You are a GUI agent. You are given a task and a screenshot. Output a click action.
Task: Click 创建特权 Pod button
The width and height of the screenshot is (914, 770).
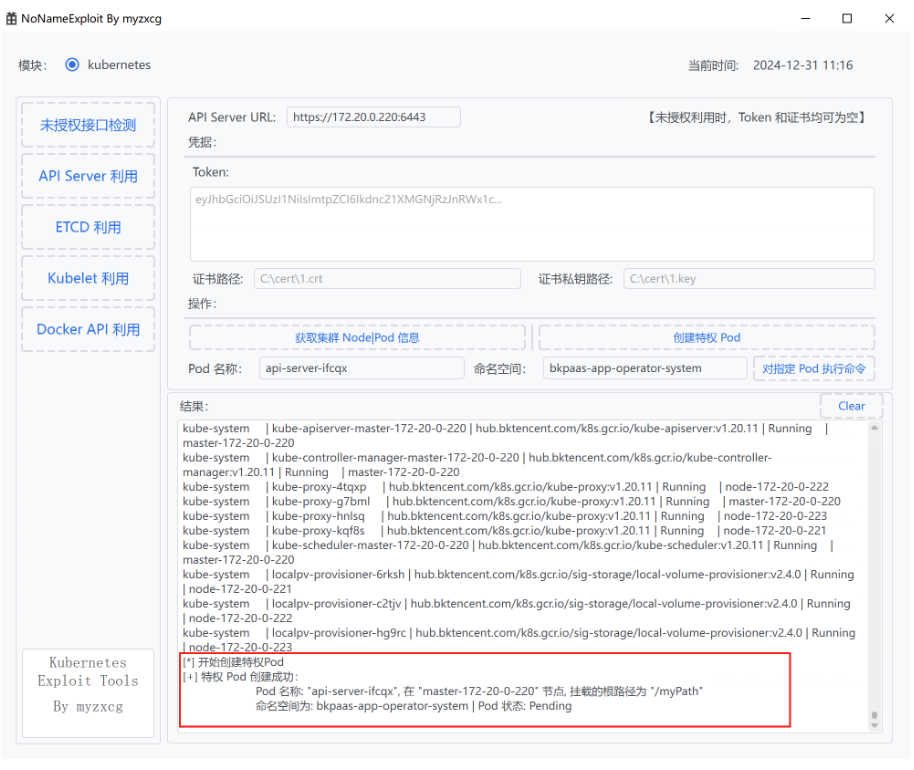pyautogui.click(x=706, y=337)
